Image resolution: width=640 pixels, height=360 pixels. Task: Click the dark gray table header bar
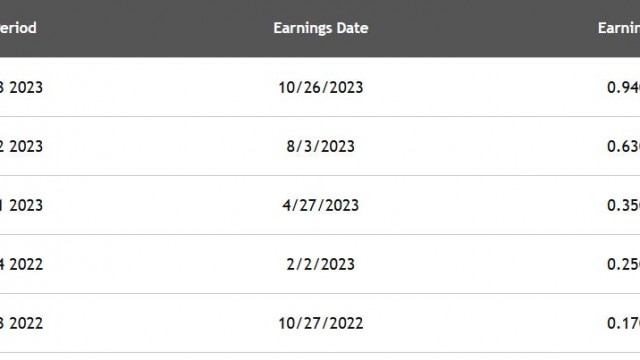pyautogui.click(x=320, y=28)
